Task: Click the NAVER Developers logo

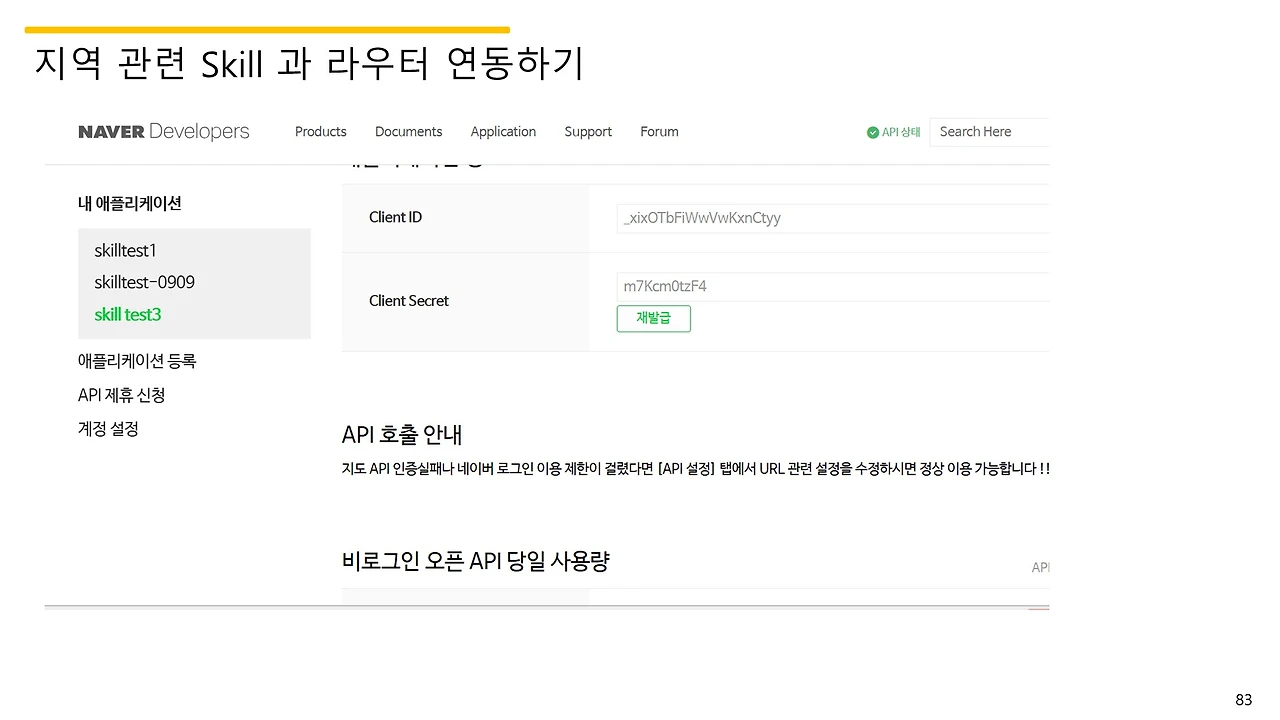Action: point(163,131)
